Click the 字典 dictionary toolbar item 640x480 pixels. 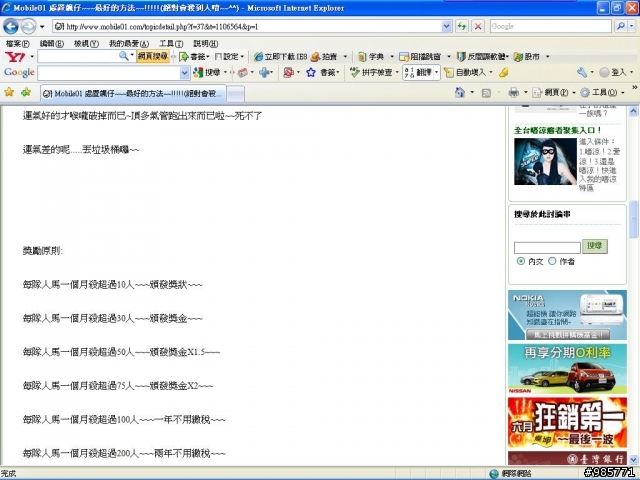coord(371,57)
